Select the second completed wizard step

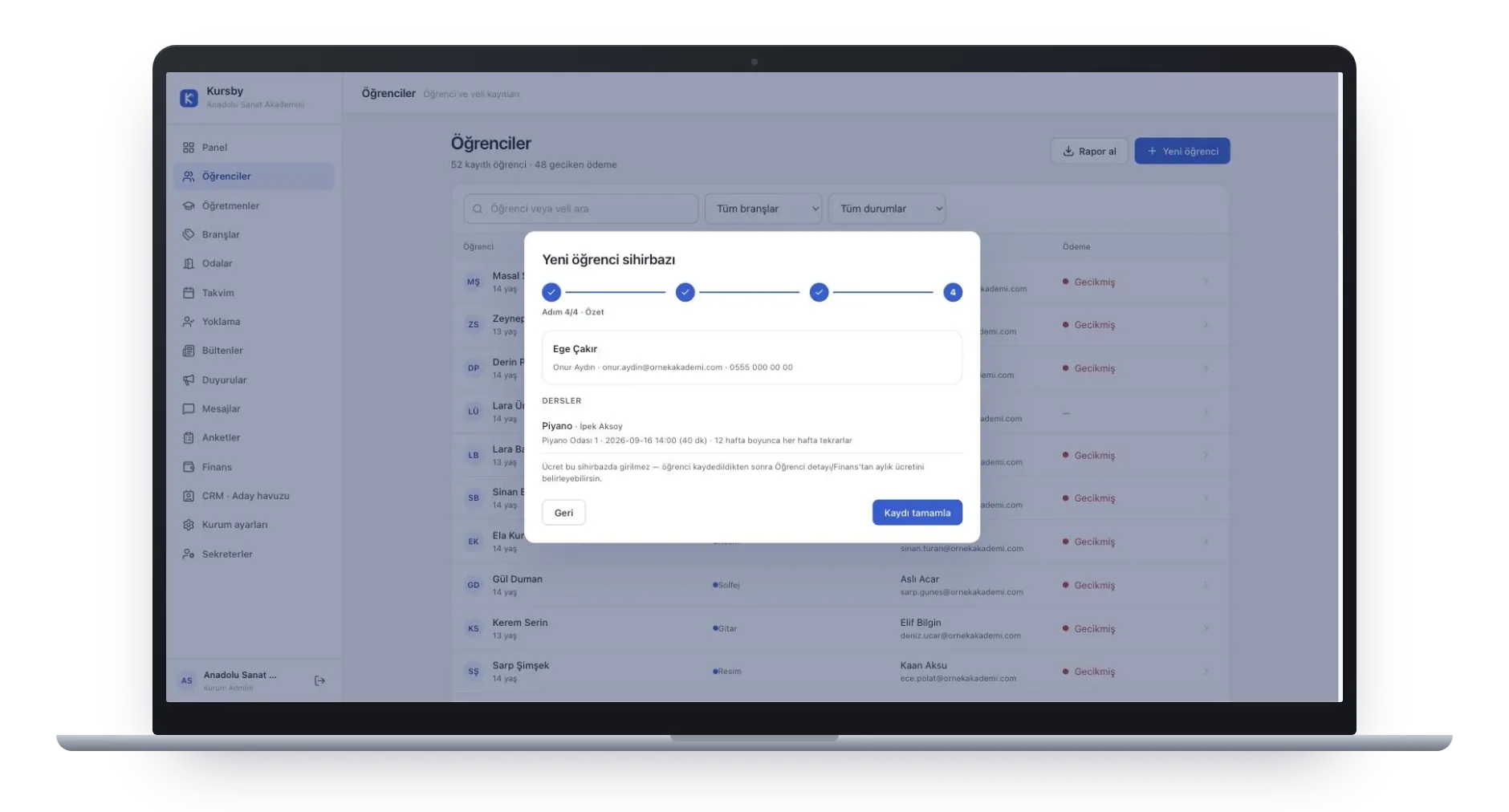tap(685, 293)
